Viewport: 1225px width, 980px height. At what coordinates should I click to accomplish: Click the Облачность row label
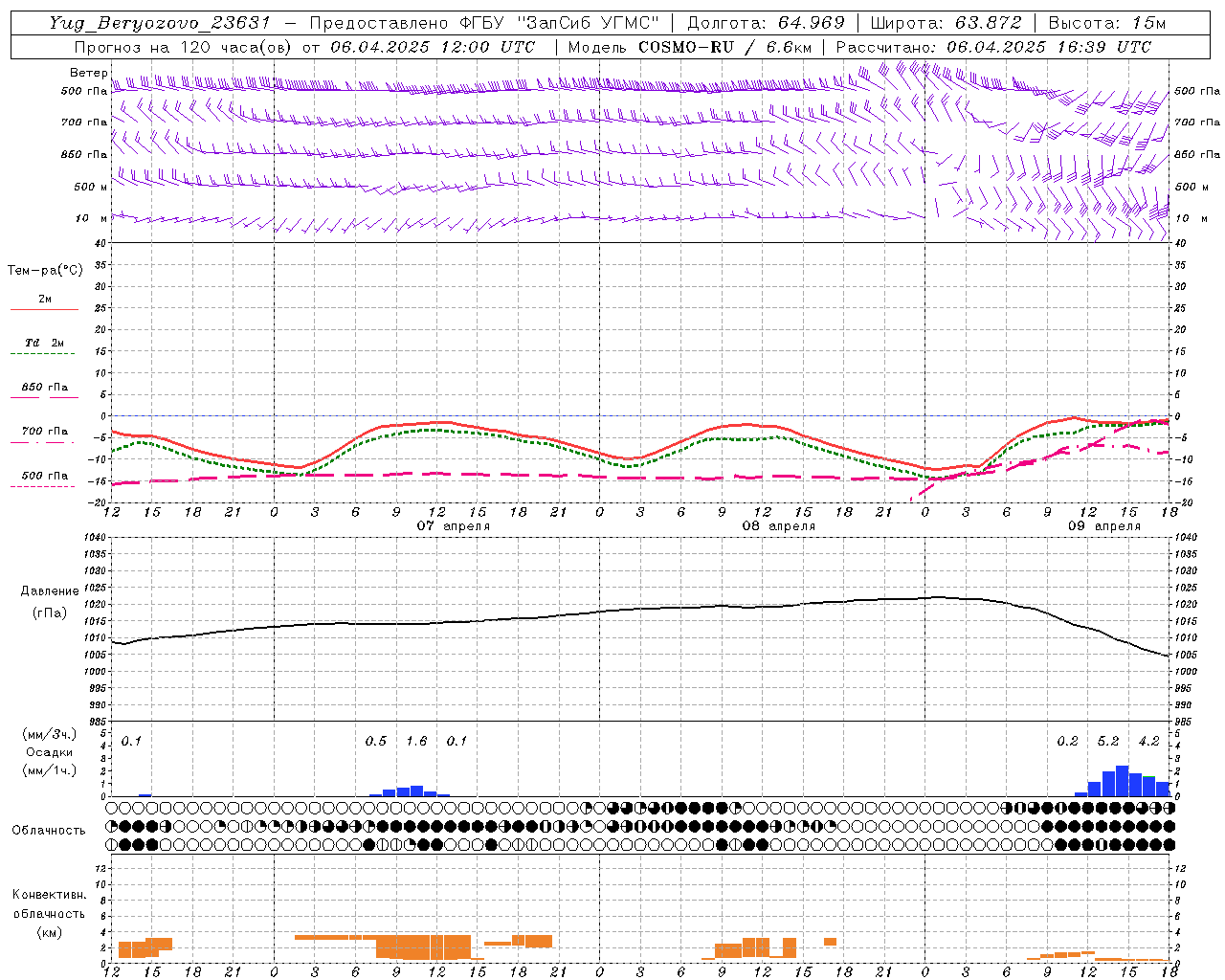(49, 831)
